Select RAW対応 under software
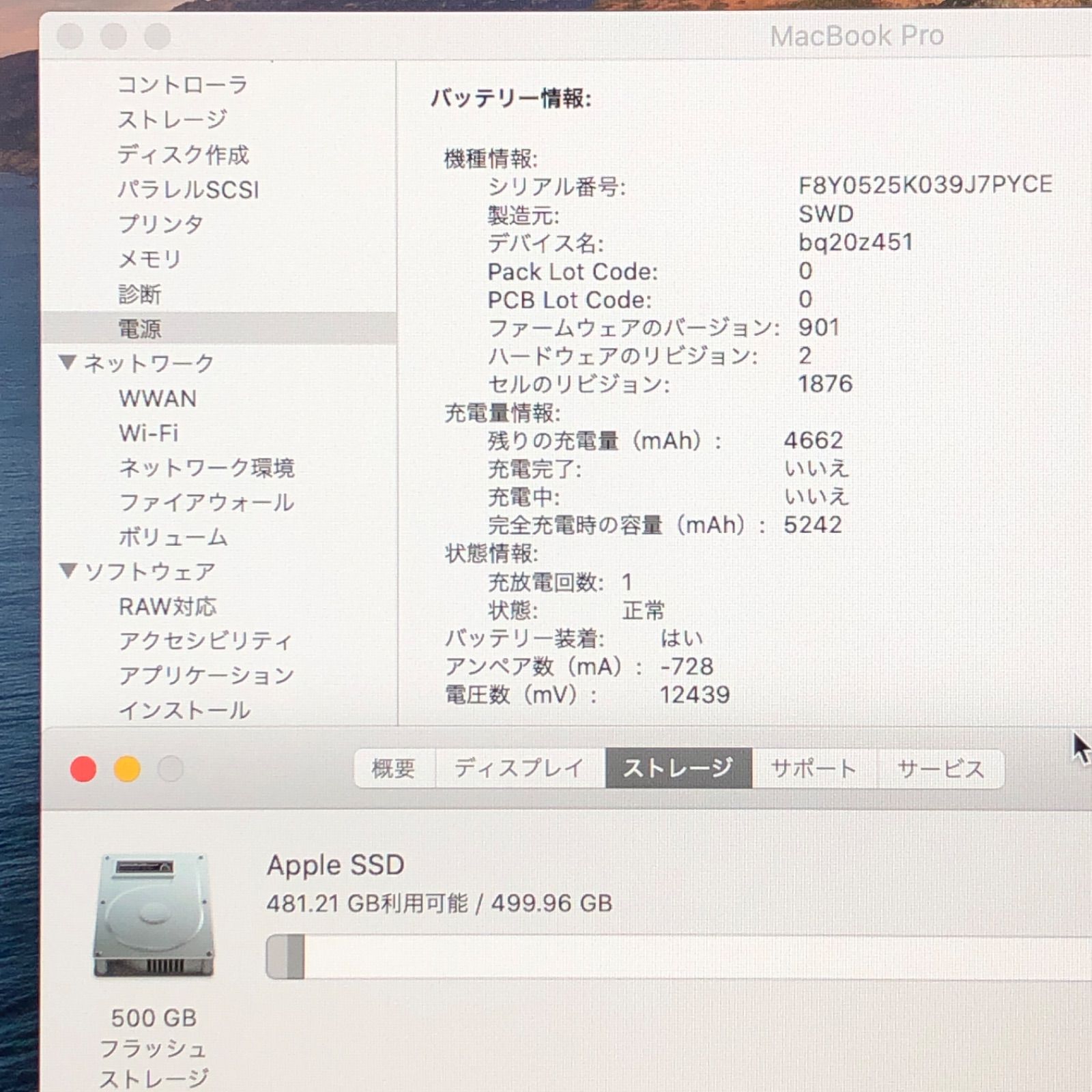 click(x=167, y=607)
